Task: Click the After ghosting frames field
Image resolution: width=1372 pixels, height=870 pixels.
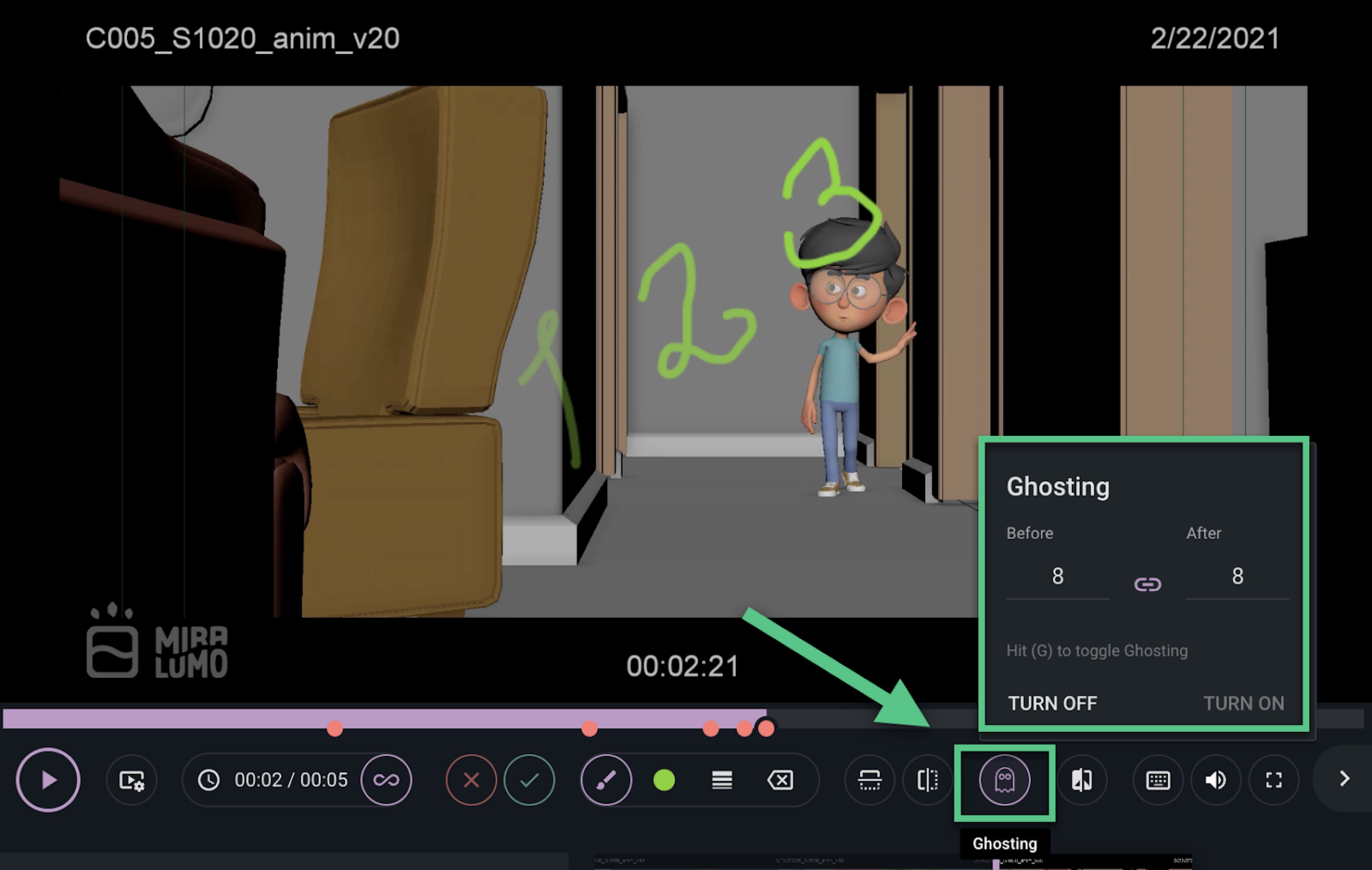Action: click(1237, 577)
